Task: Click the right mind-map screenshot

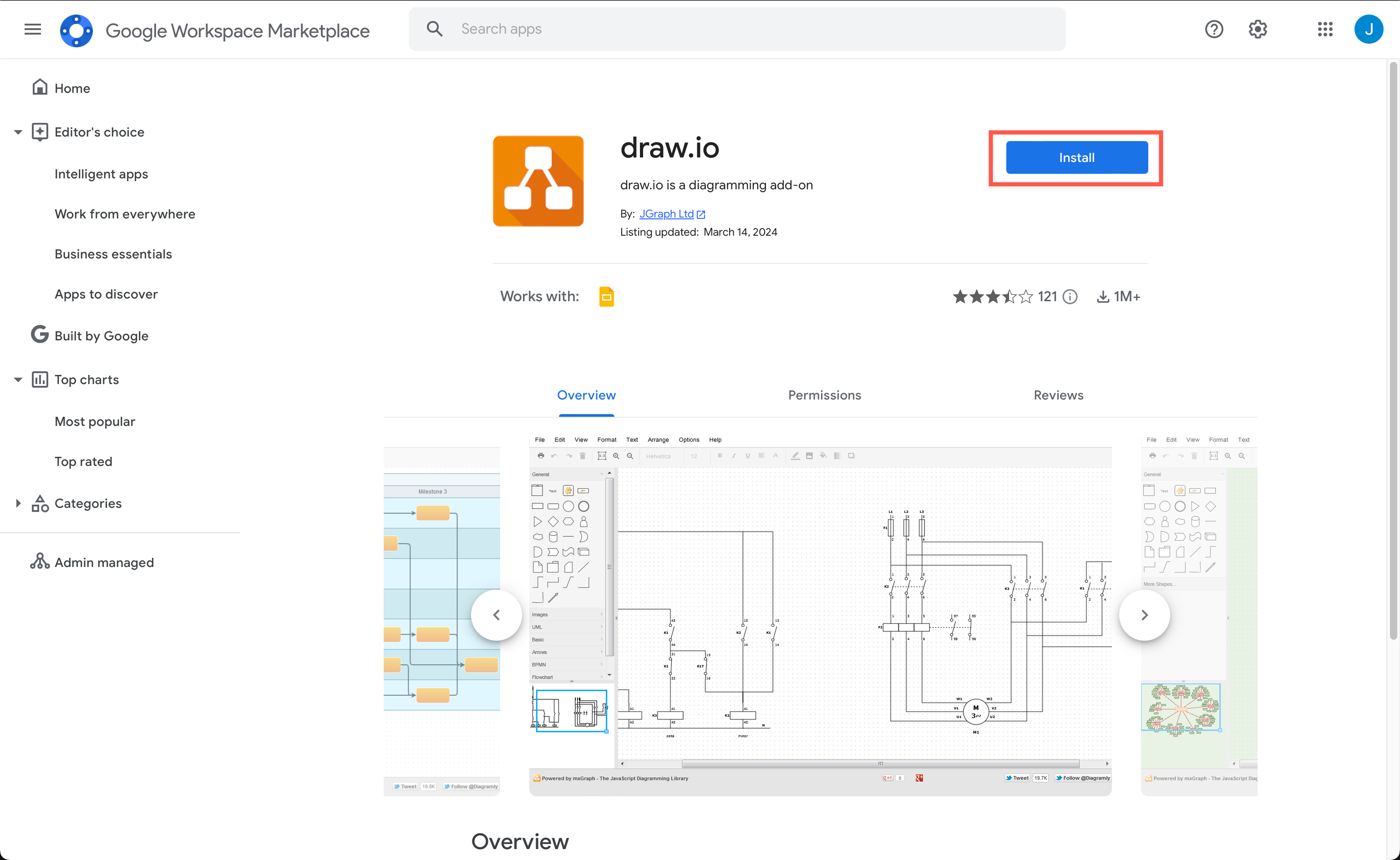Action: click(1199, 614)
